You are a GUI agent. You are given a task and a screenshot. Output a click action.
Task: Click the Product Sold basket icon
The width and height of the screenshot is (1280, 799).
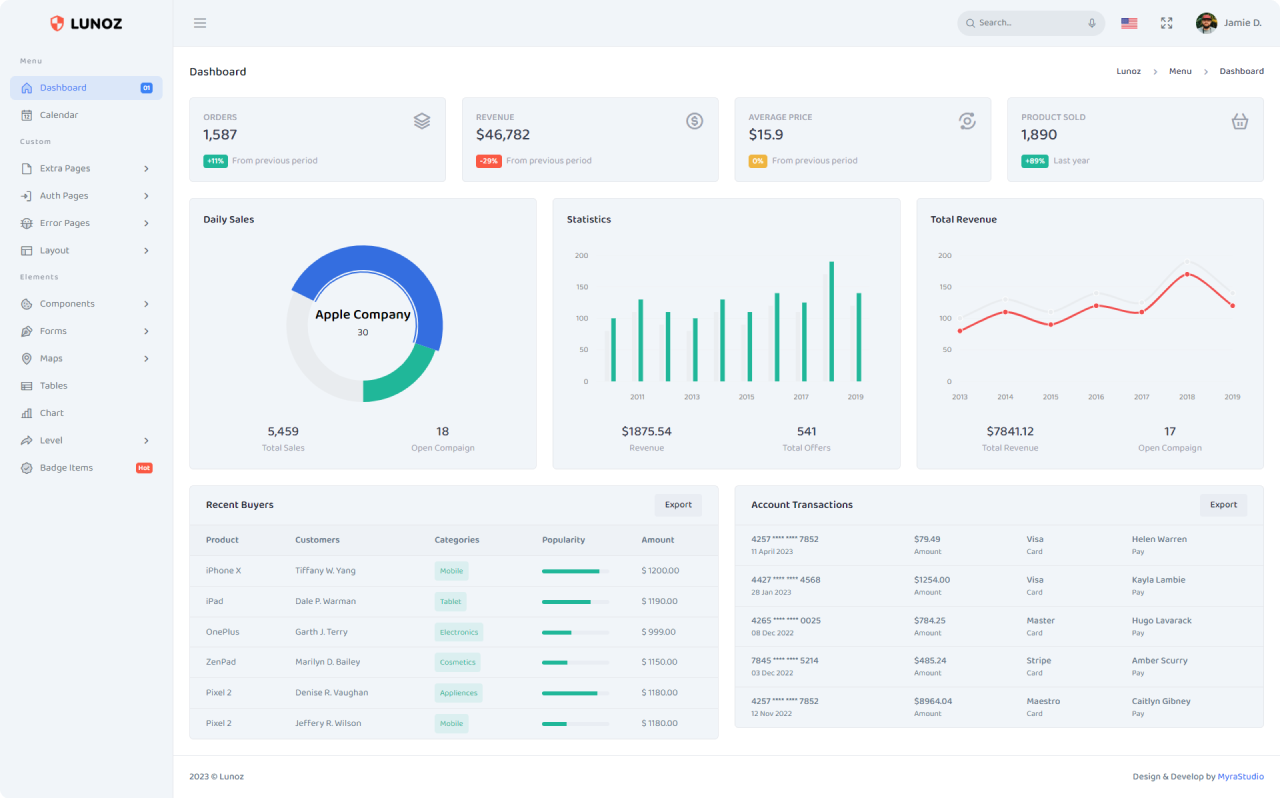tap(1240, 121)
